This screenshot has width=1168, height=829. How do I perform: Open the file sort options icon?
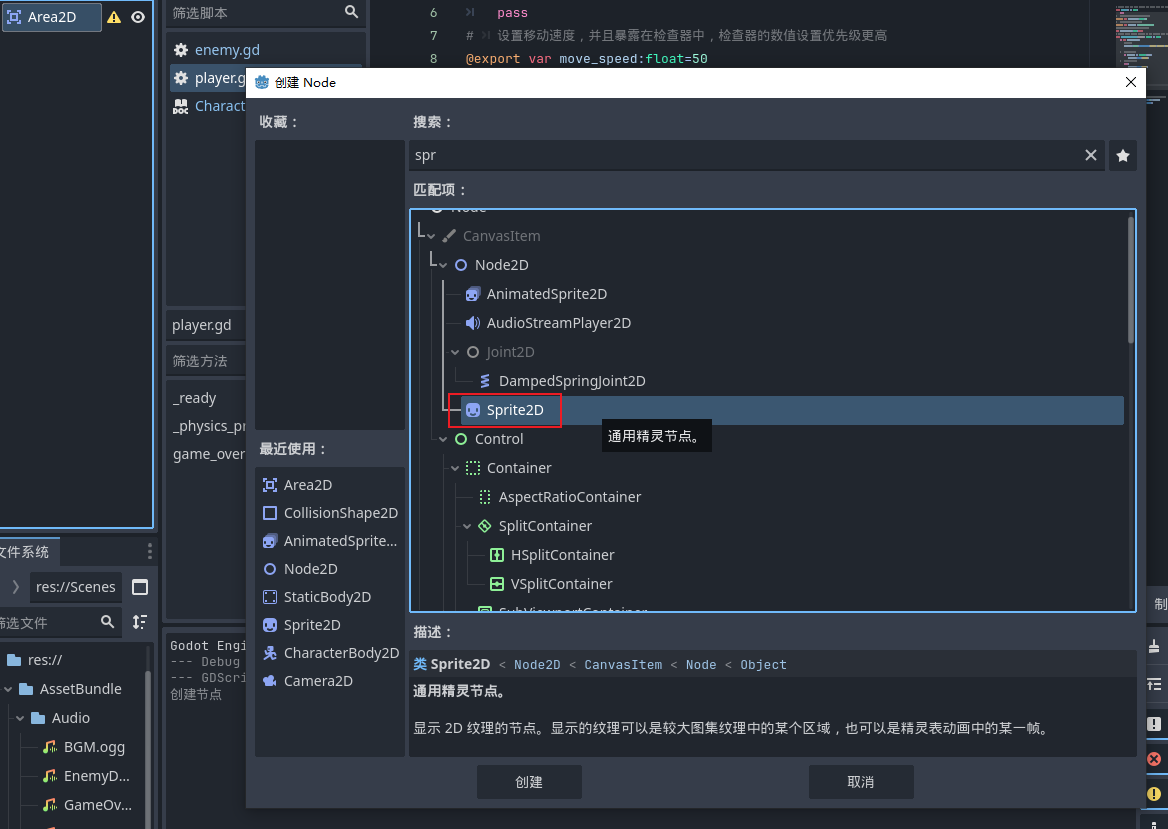pyautogui.click(x=139, y=622)
